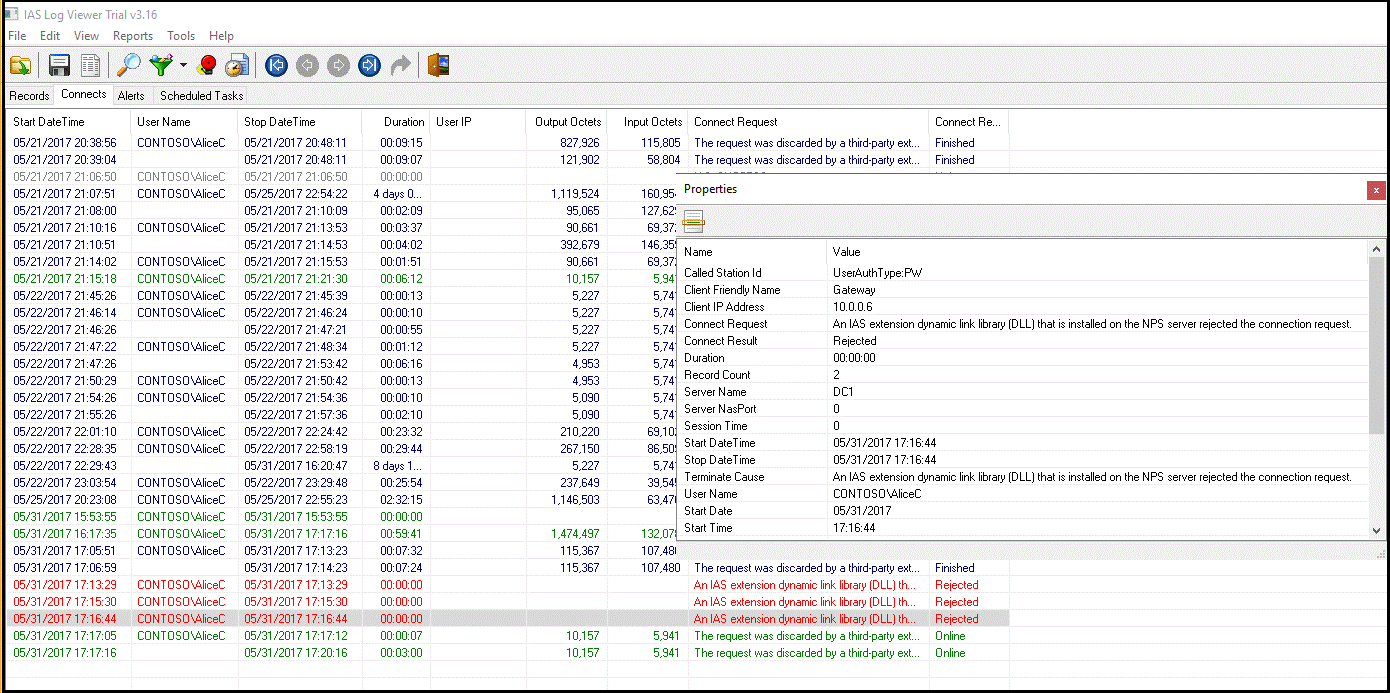Jump to the last record

[368, 64]
